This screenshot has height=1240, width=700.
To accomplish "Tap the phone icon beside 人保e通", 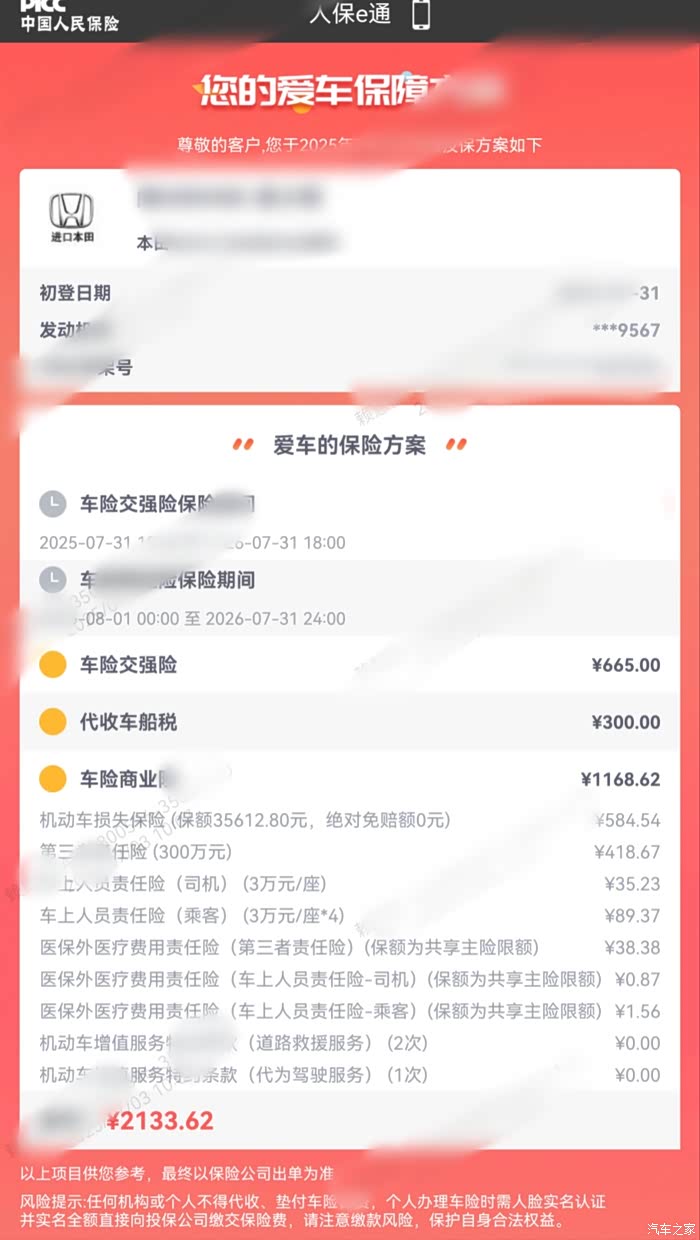I will pyautogui.click(x=421, y=15).
